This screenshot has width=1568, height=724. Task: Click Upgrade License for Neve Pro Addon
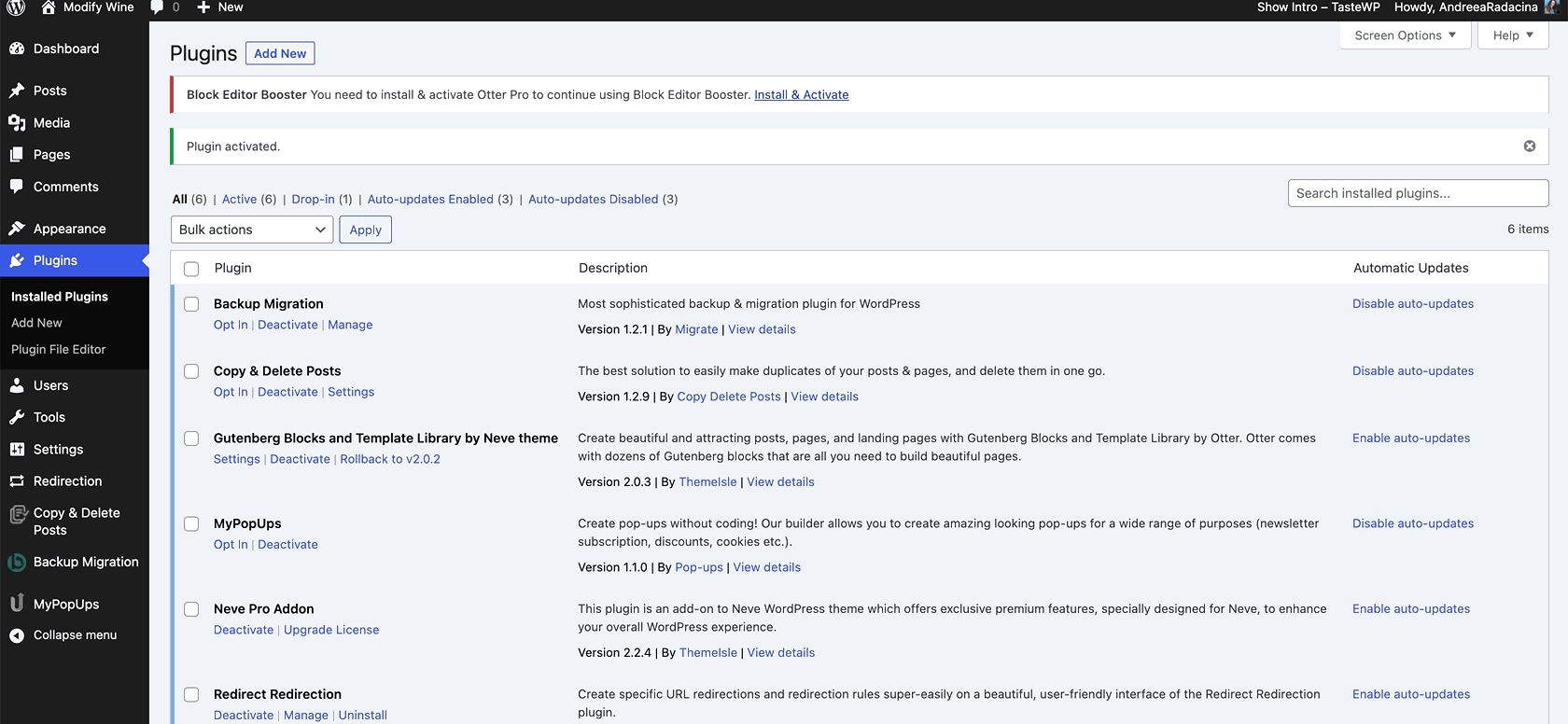(x=331, y=630)
